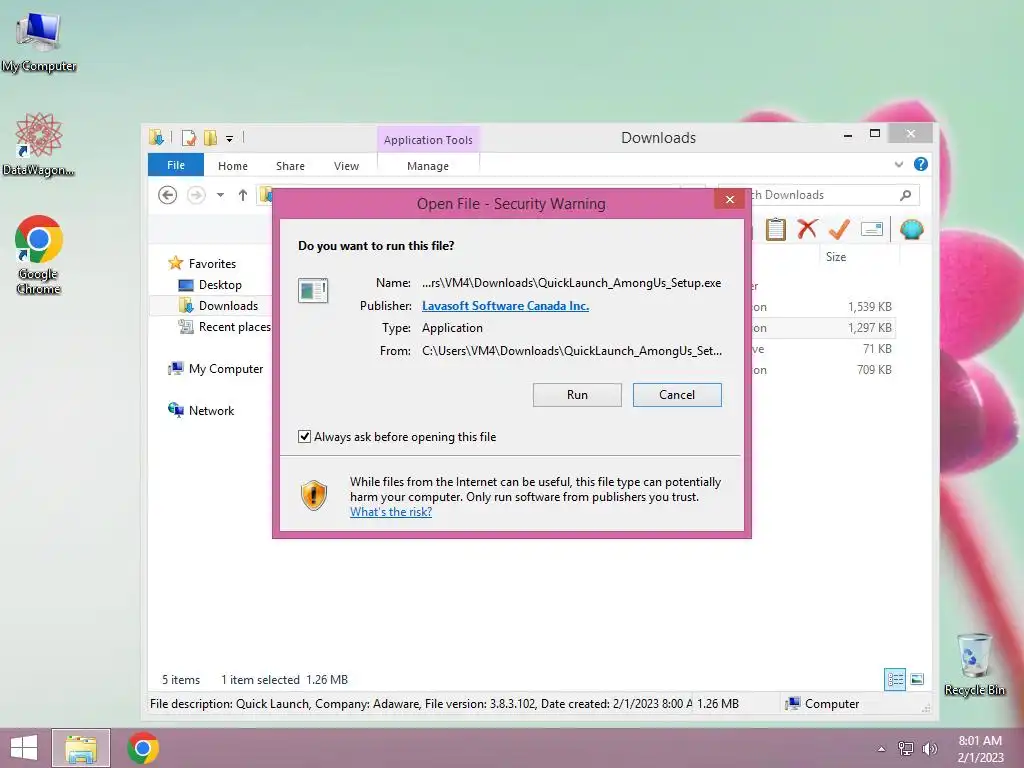Image resolution: width=1024 pixels, height=768 pixels.
Task: Open the Recycle Bin desktop icon
Action: (x=974, y=664)
